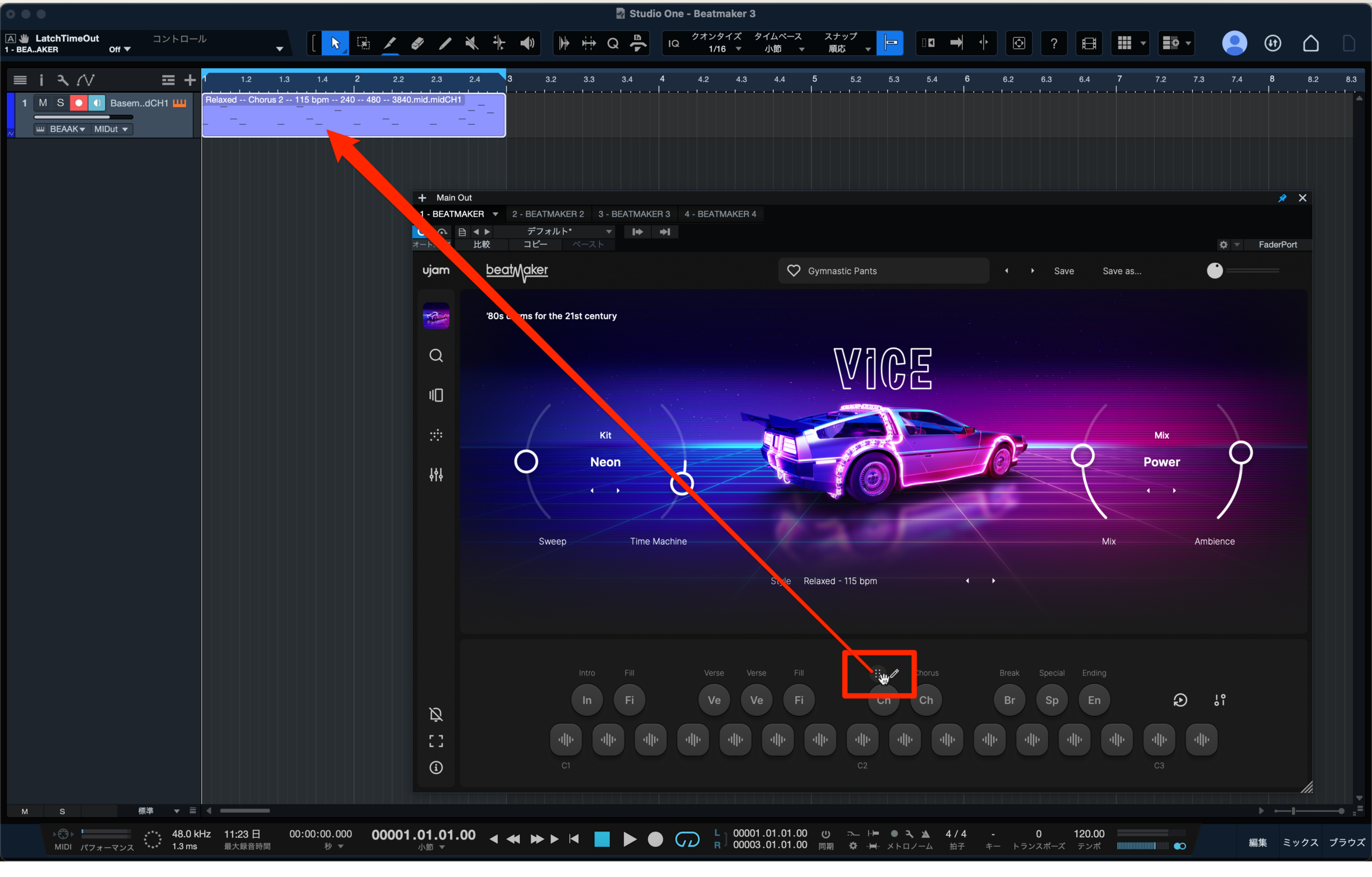Open Beatmaker MIDI settings icon near pads

(1220, 700)
